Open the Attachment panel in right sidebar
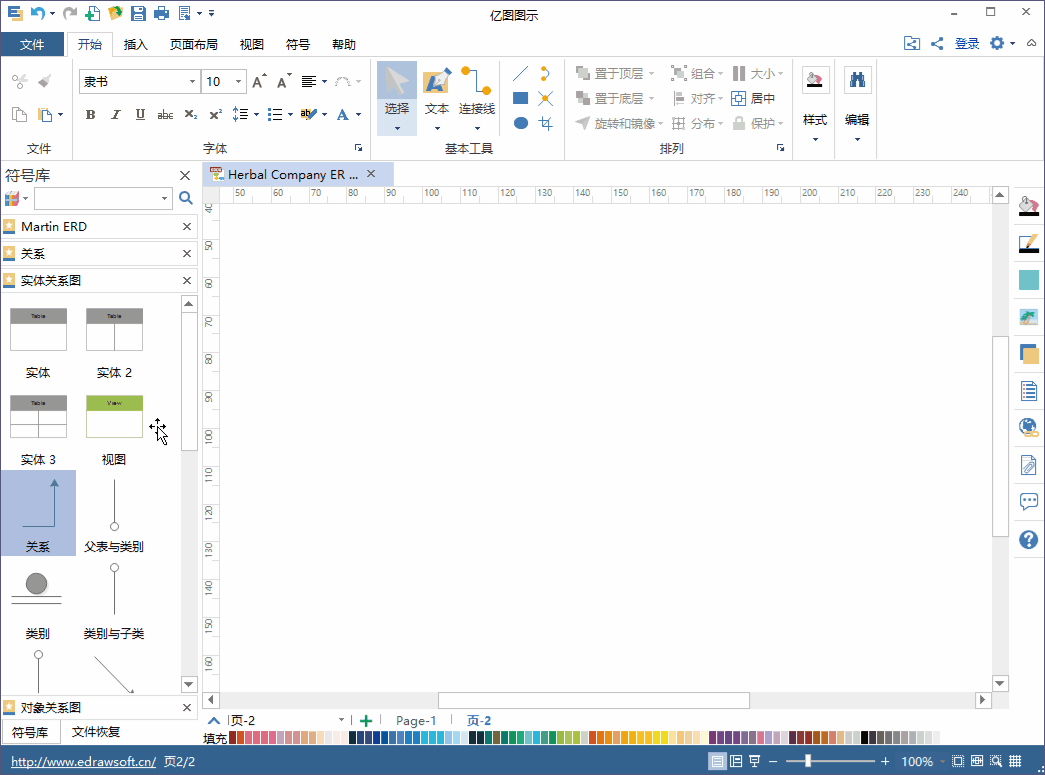The height and width of the screenshot is (775, 1045). click(x=1028, y=464)
